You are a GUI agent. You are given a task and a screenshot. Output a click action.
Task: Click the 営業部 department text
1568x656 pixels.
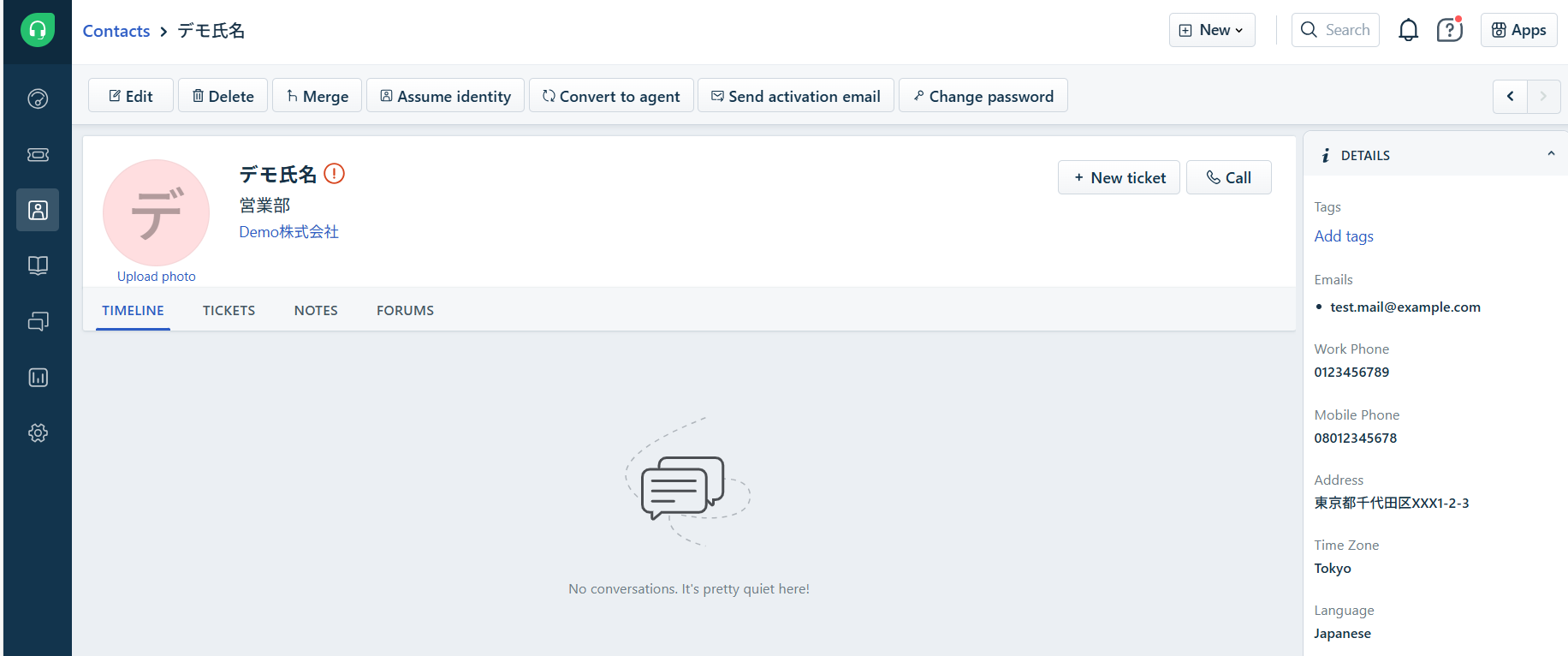[x=264, y=206]
